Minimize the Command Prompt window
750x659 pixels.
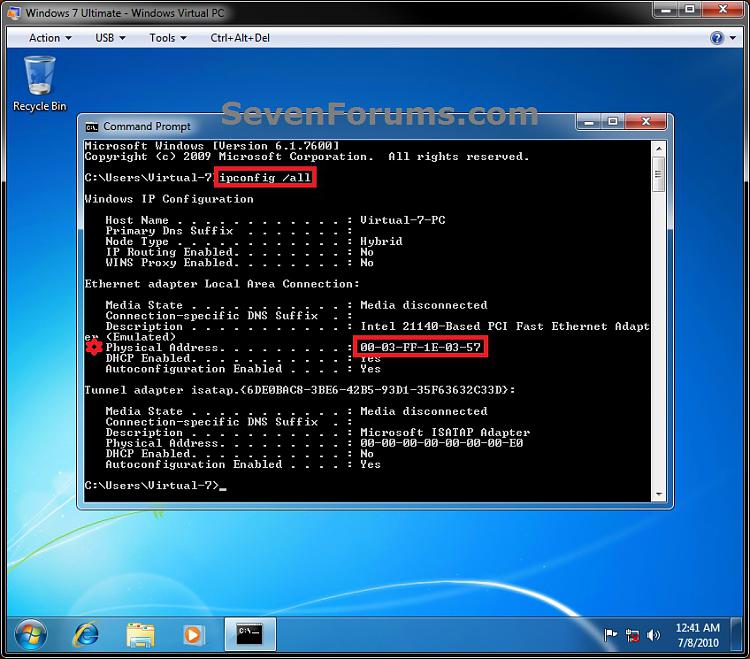[589, 122]
